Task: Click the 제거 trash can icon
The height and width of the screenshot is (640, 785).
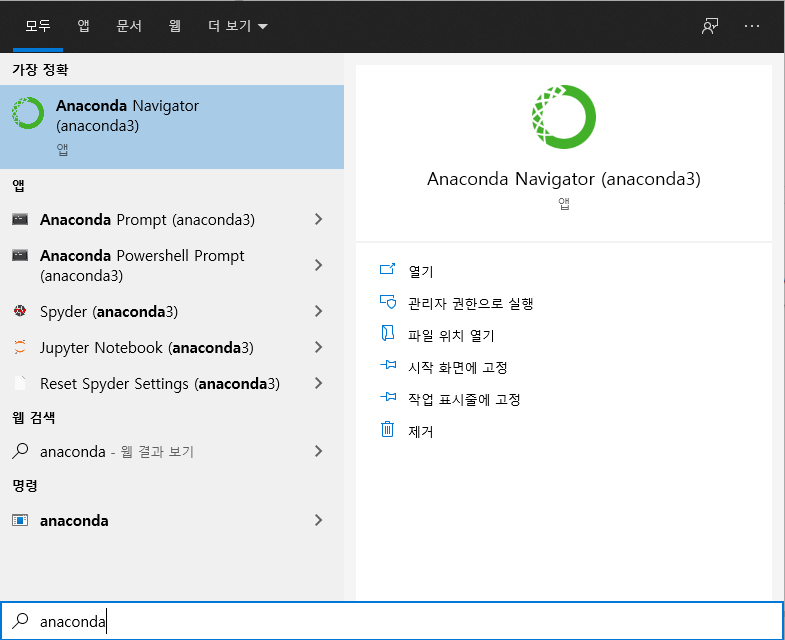Action: tap(387, 430)
